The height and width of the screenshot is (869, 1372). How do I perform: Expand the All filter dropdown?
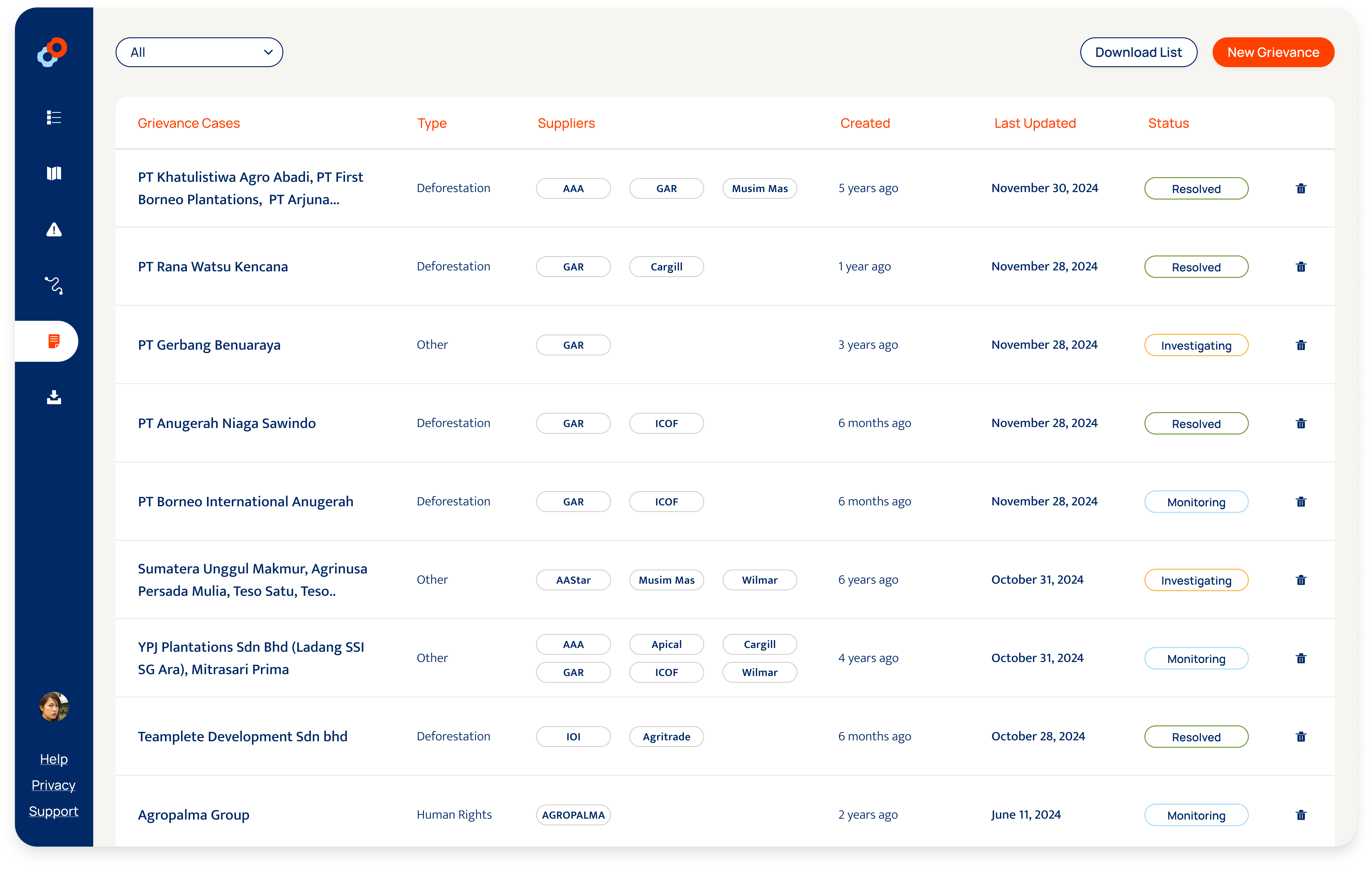[x=199, y=52]
